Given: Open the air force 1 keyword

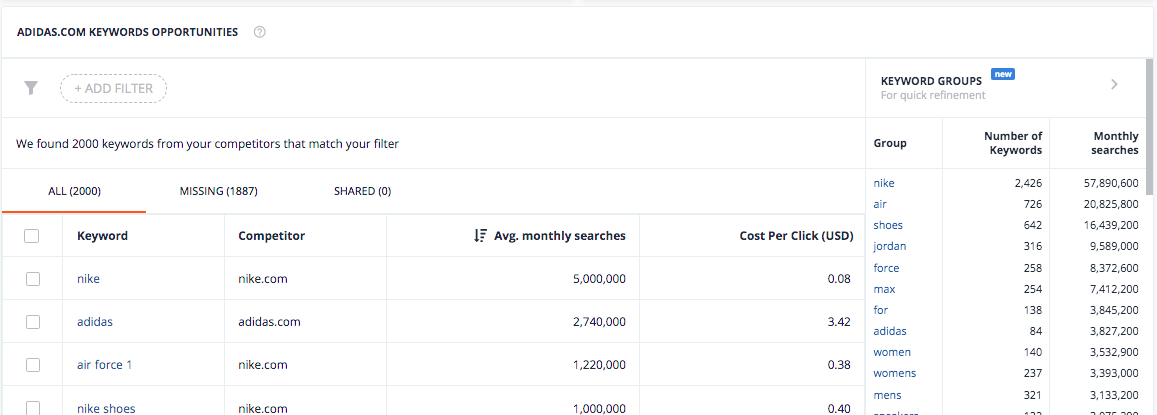Looking at the screenshot, I should (105, 365).
